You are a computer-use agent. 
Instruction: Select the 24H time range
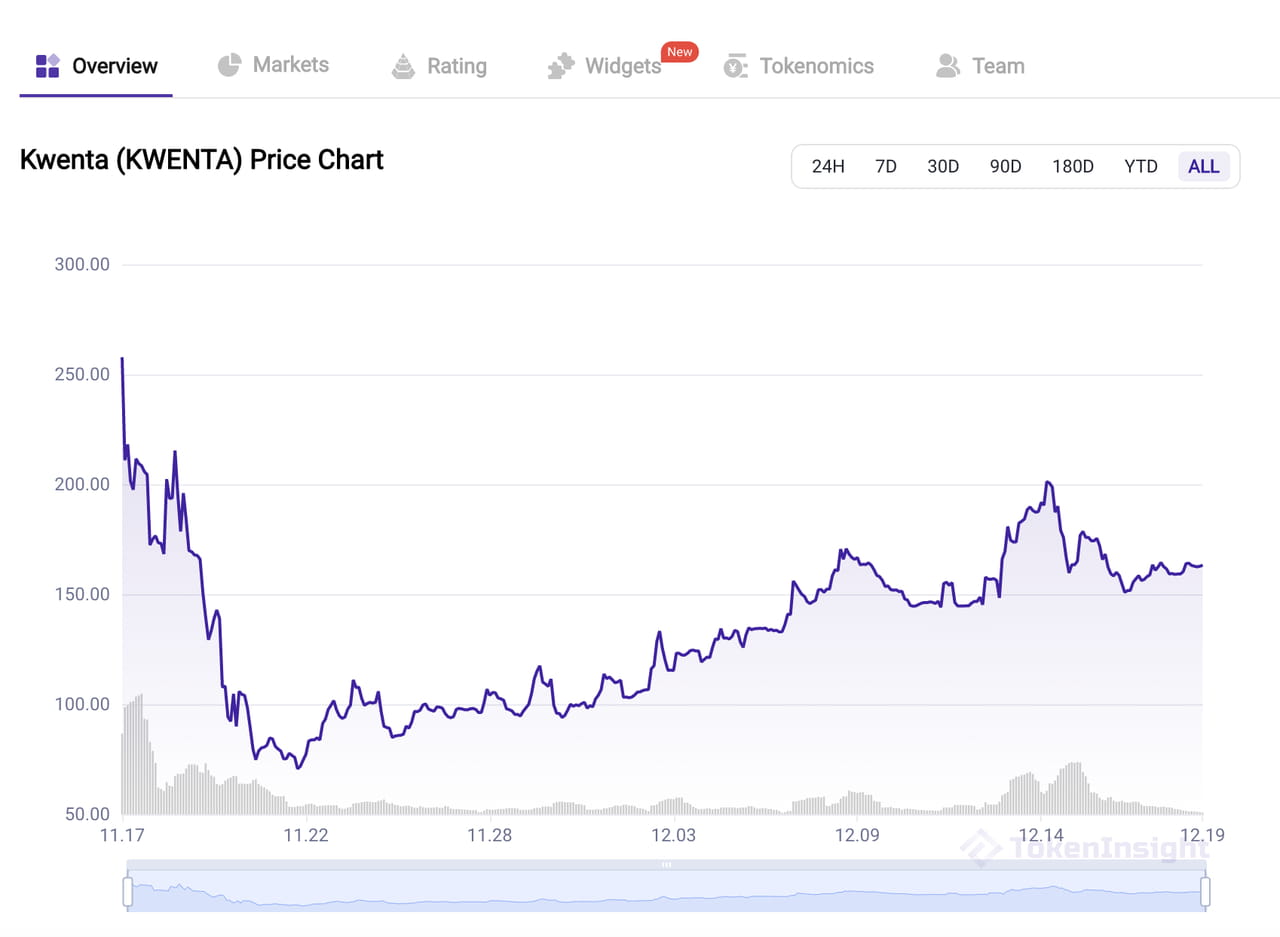click(x=828, y=166)
